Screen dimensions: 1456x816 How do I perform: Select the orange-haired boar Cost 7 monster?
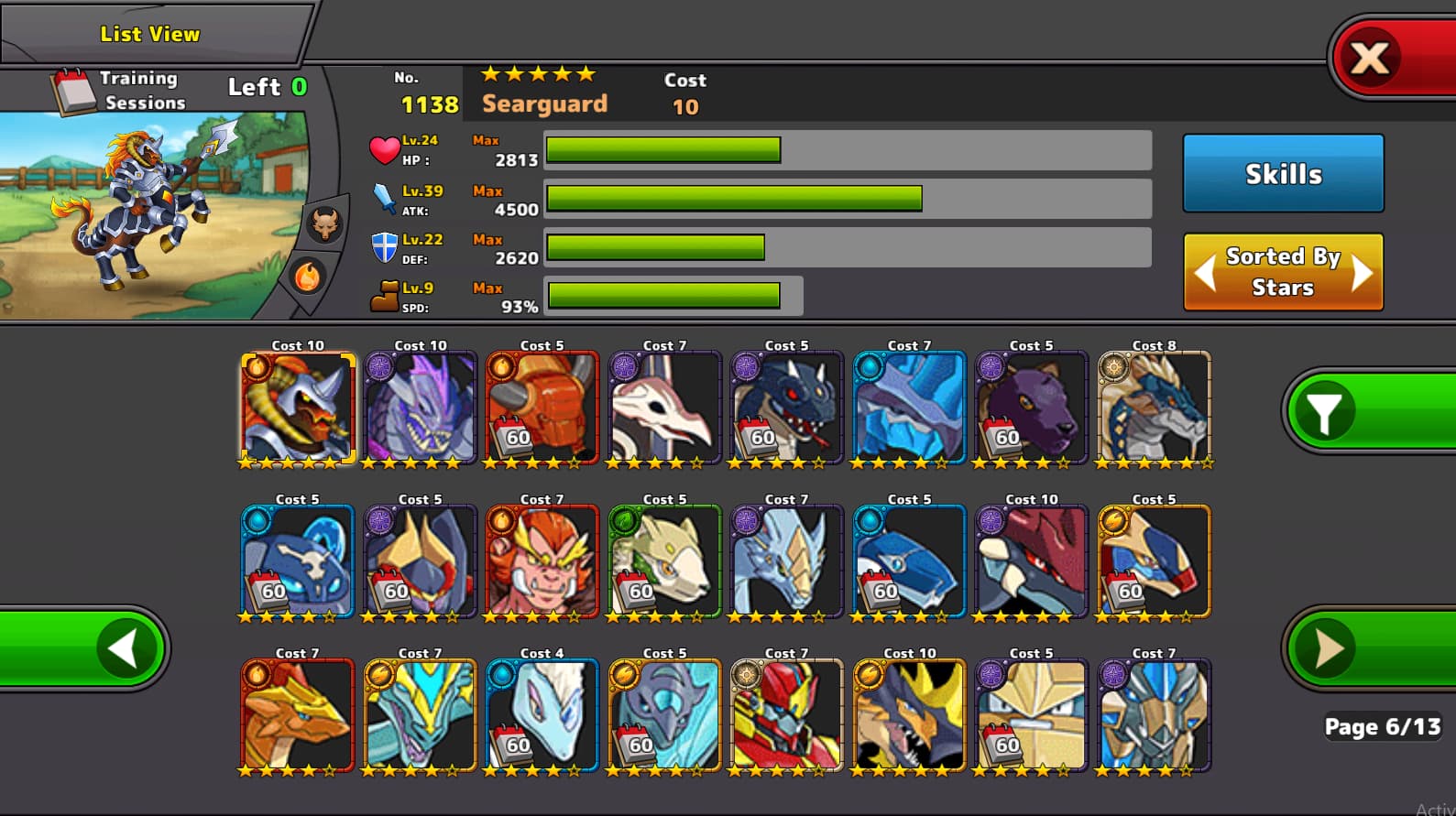pos(542,562)
